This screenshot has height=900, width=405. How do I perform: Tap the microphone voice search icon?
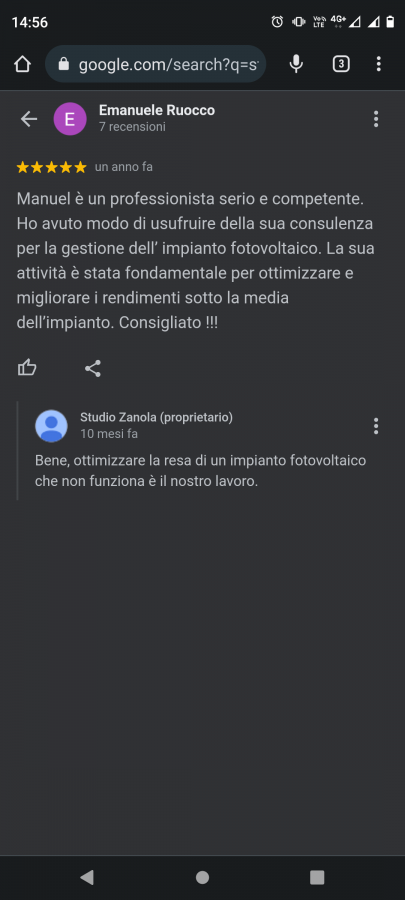coord(296,64)
